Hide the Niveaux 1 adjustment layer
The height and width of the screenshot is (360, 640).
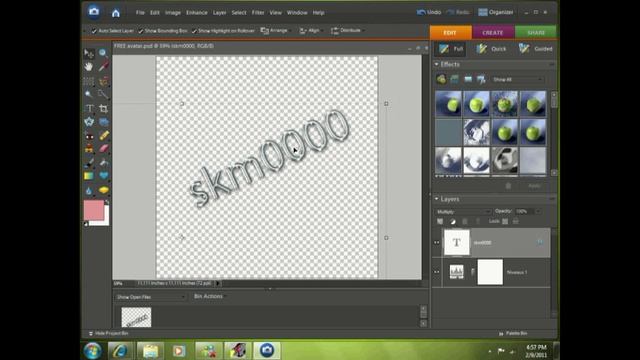[x=437, y=272]
